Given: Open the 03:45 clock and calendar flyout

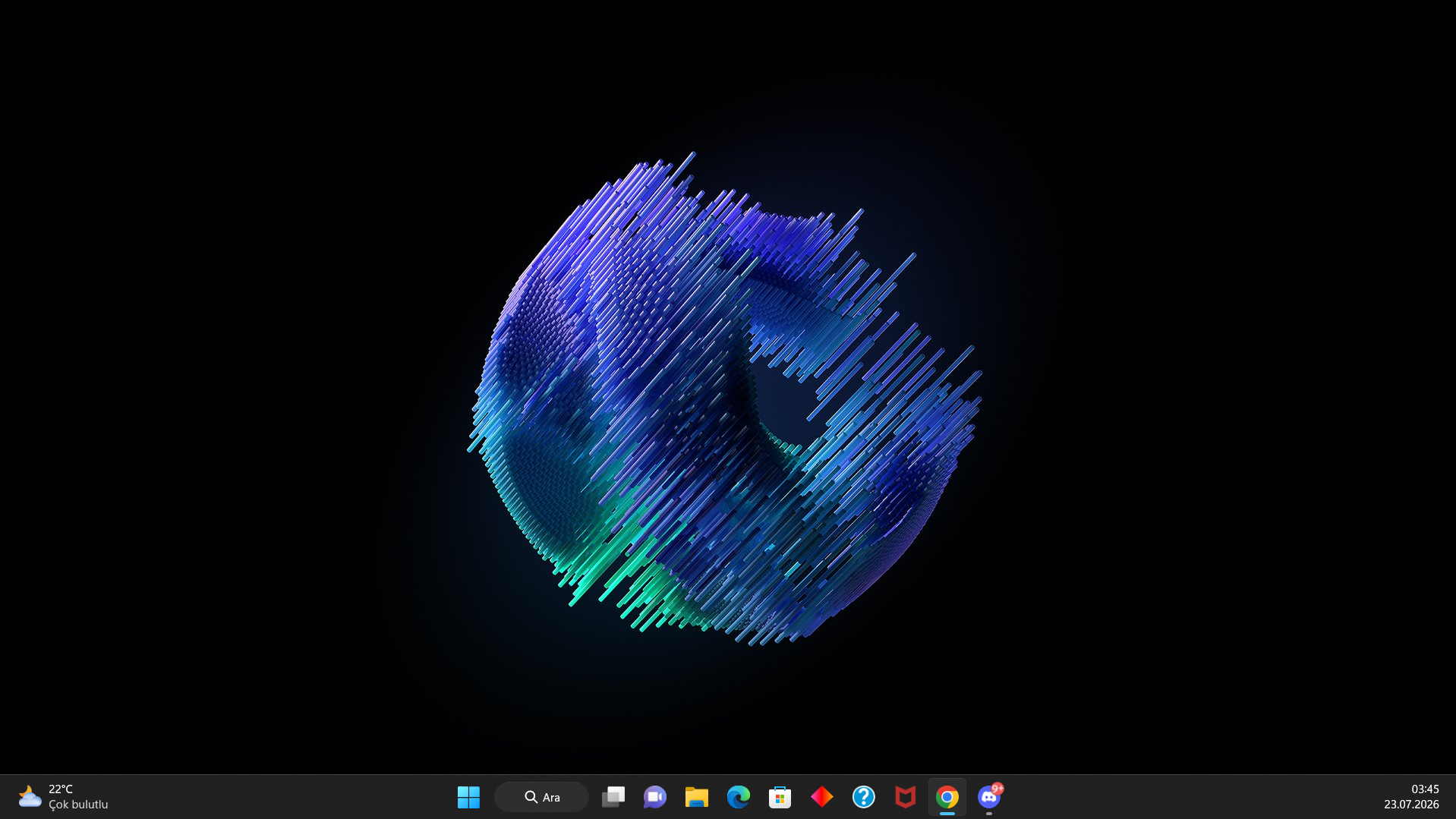Looking at the screenshot, I should 1411,797.
